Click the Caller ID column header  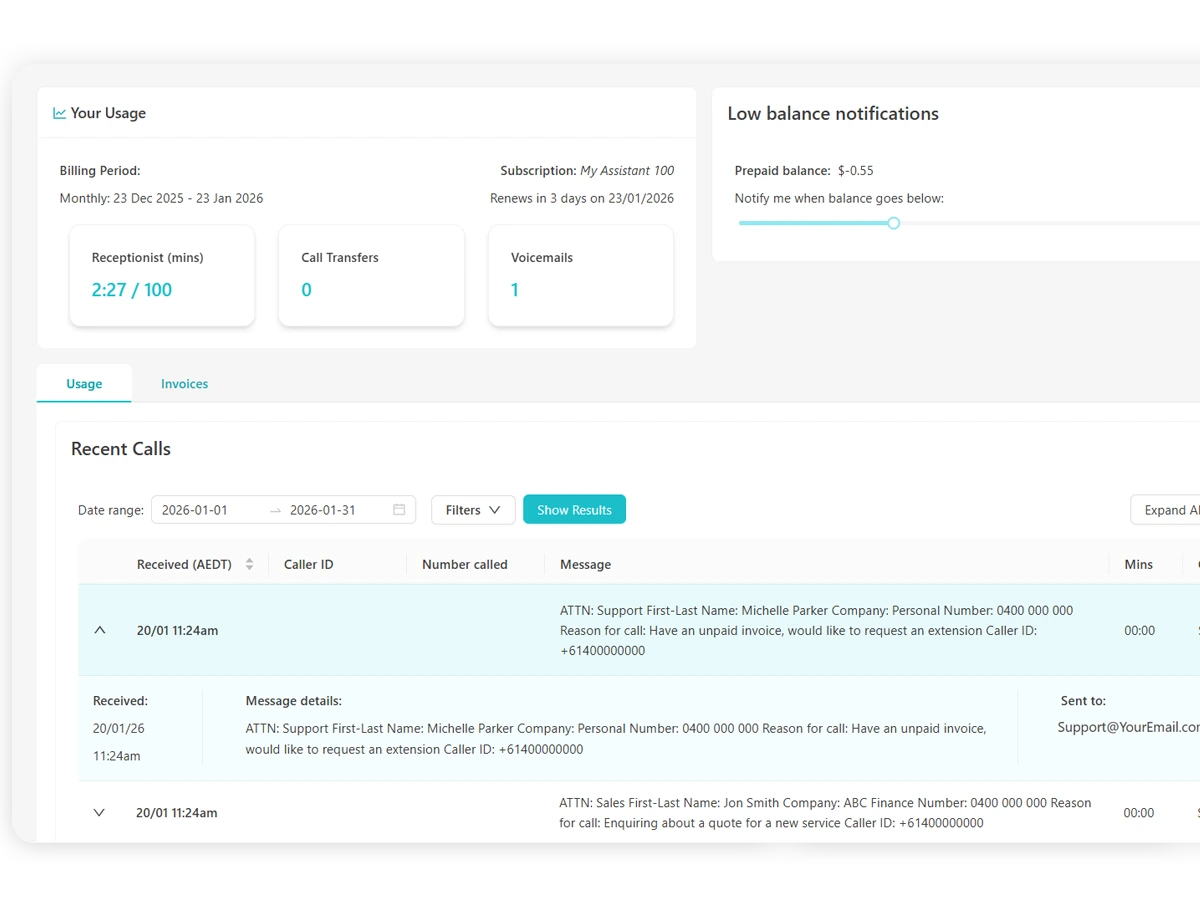tap(308, 565)
